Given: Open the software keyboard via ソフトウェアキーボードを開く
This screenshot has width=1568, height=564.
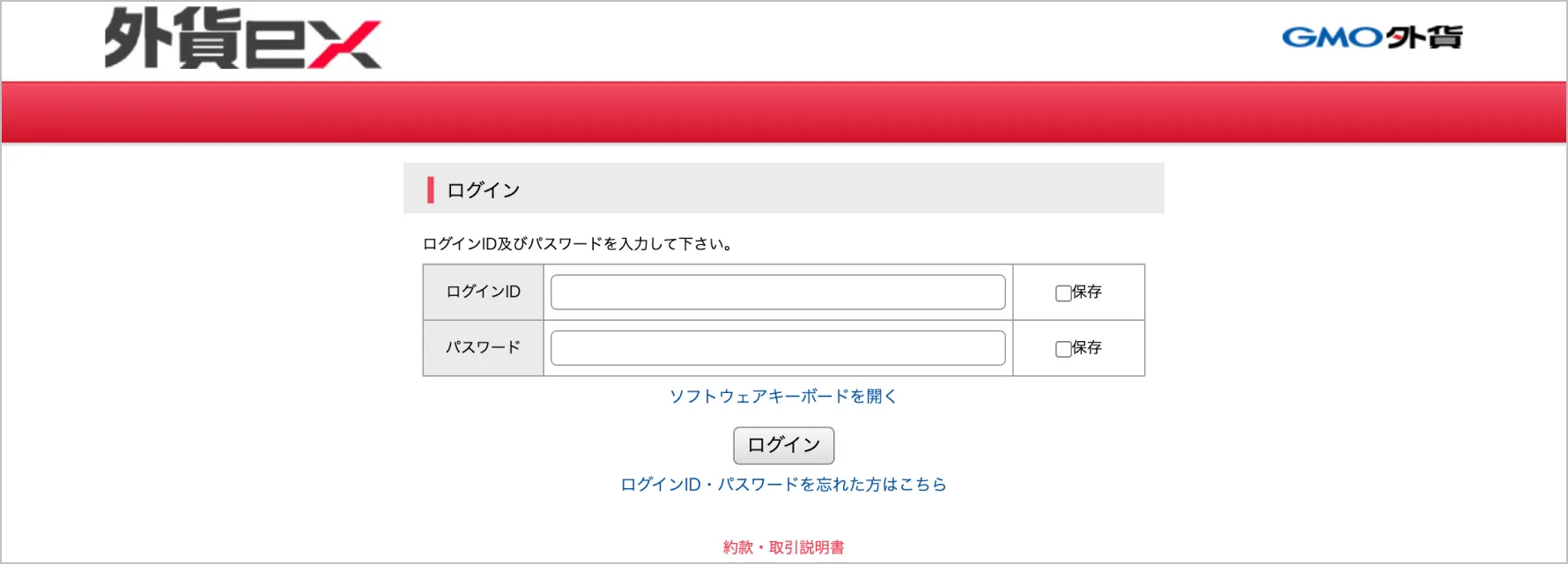Looking at the screenshot, I should pos(783,397).
